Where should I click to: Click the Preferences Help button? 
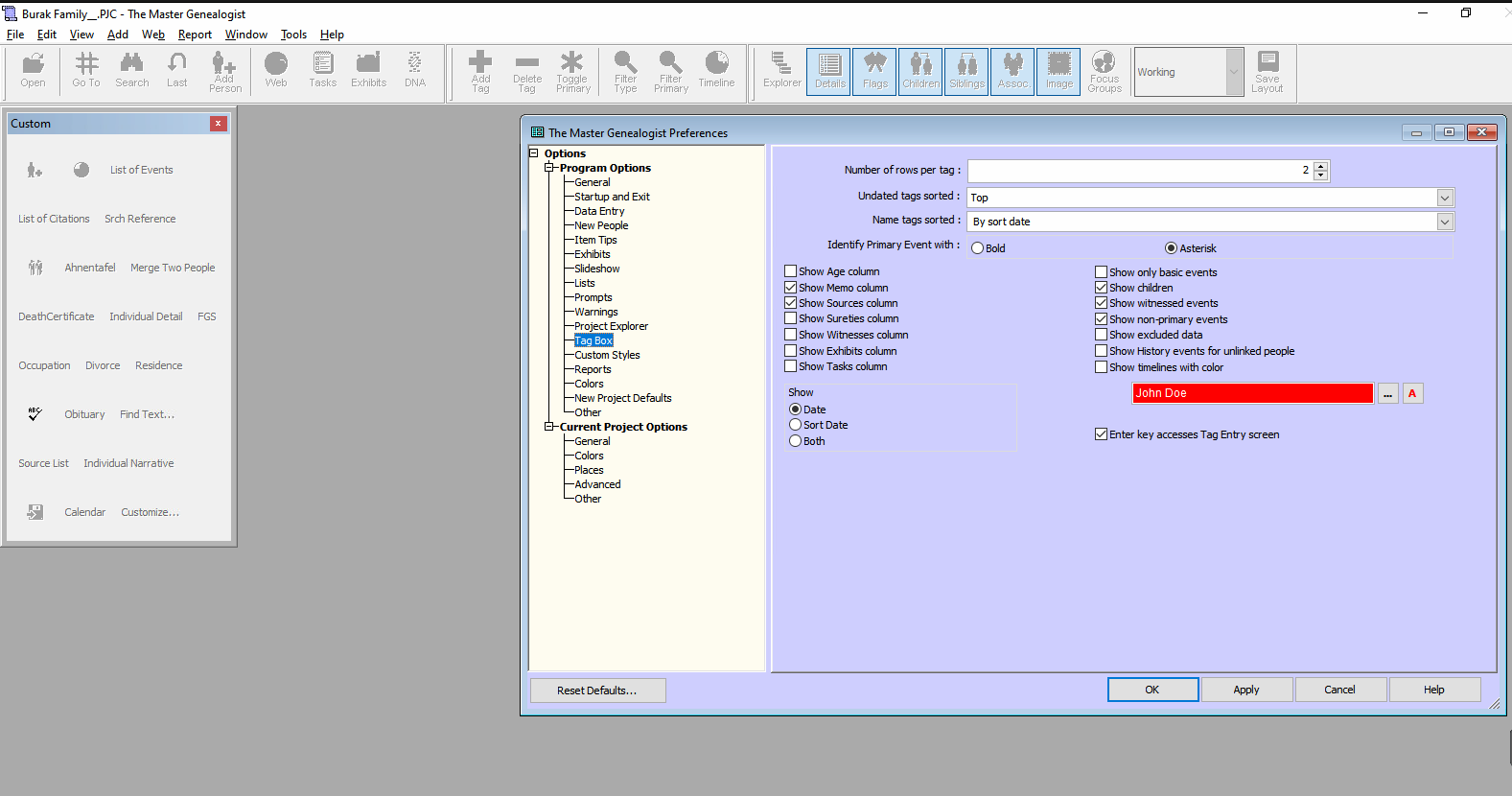pos(1434,690)
